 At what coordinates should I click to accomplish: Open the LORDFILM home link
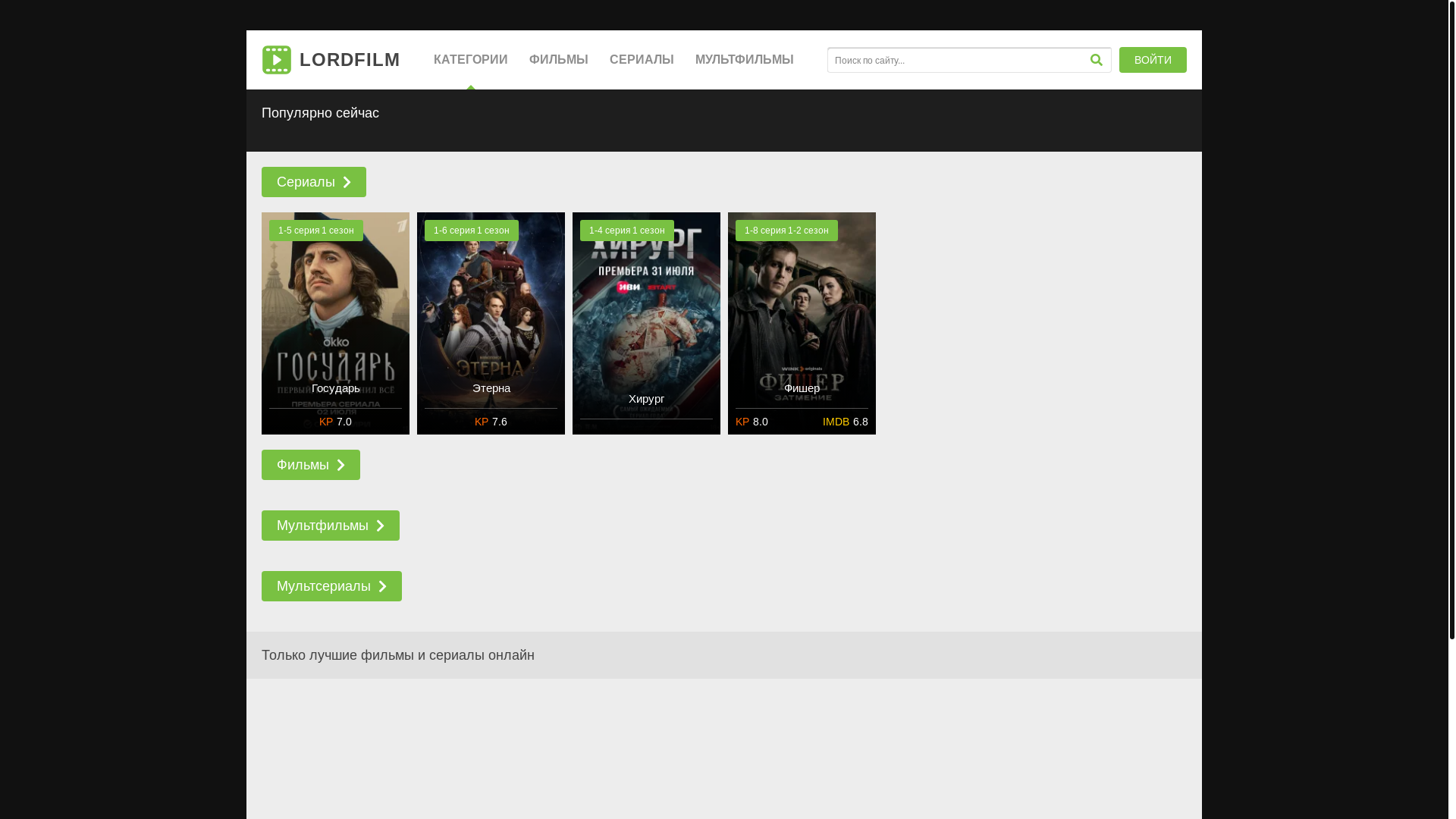coord(331,60)
